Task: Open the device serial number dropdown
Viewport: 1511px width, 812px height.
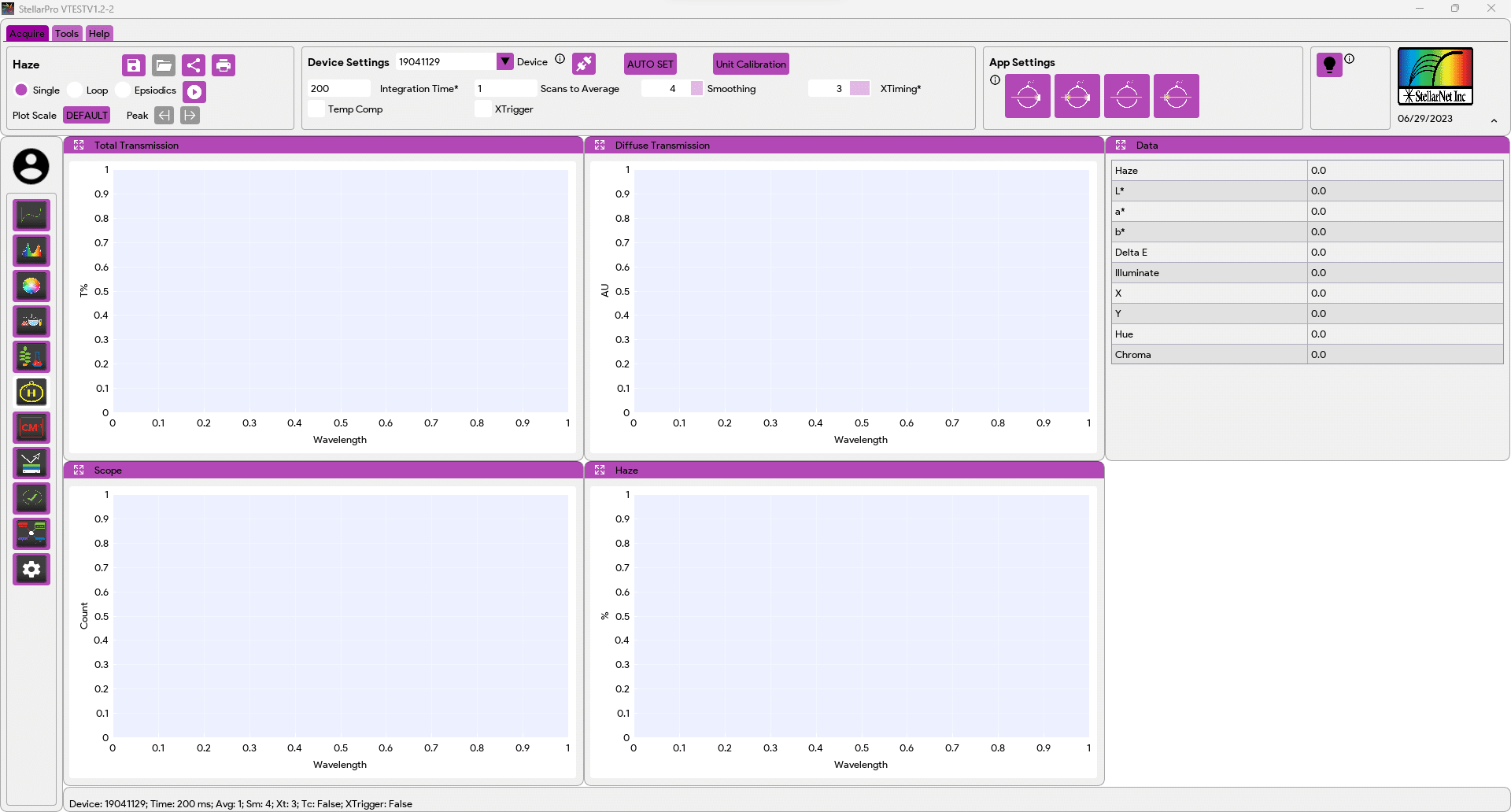Action: pyautogui.click(x=505, y=61)
